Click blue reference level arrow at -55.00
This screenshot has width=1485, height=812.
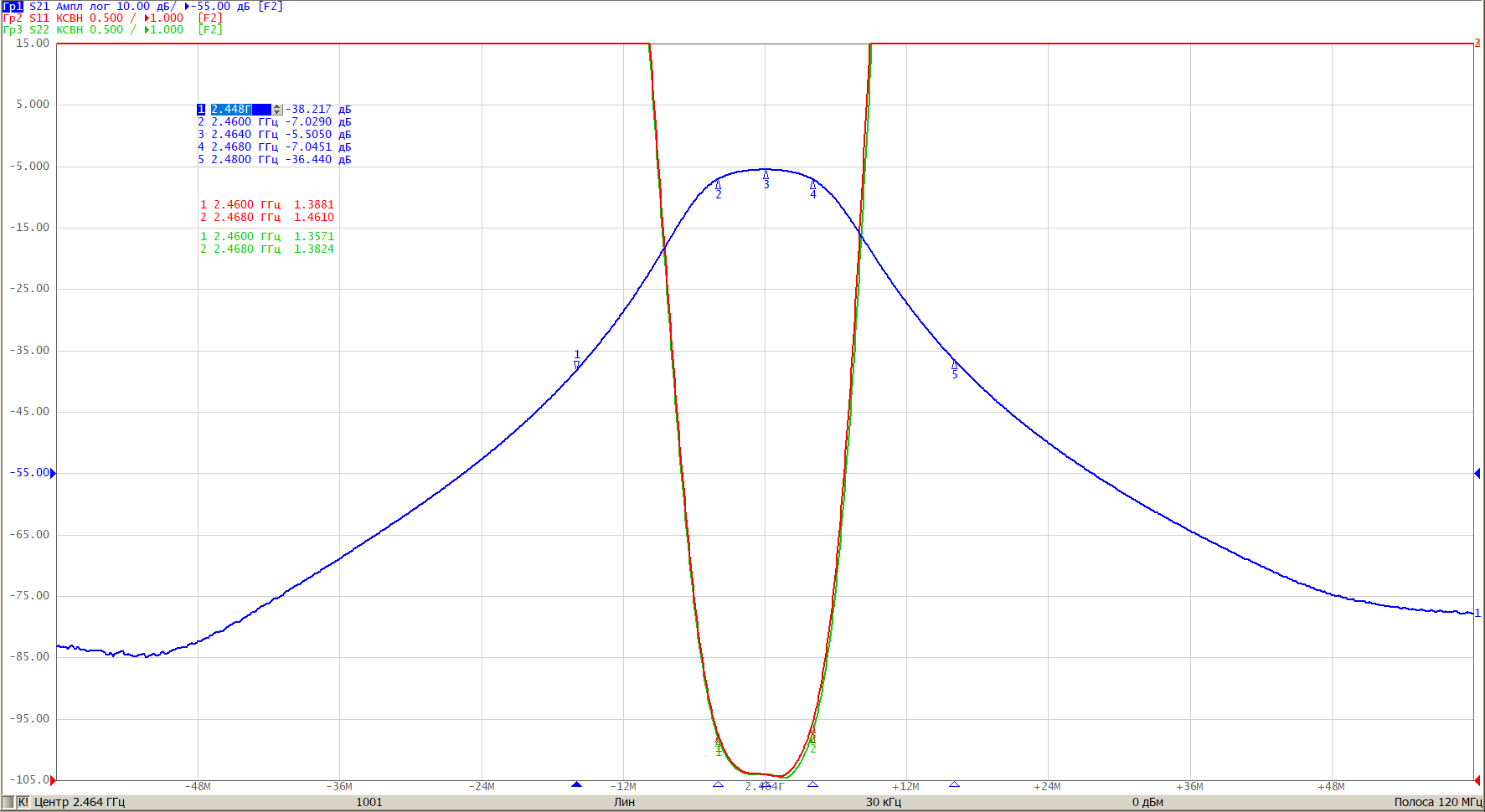click(x=53, y=473)
